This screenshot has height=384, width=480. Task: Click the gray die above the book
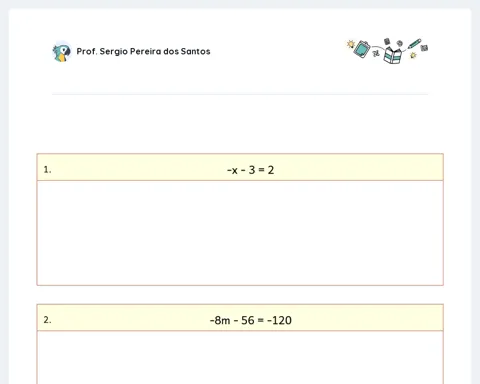pos(387,41)
